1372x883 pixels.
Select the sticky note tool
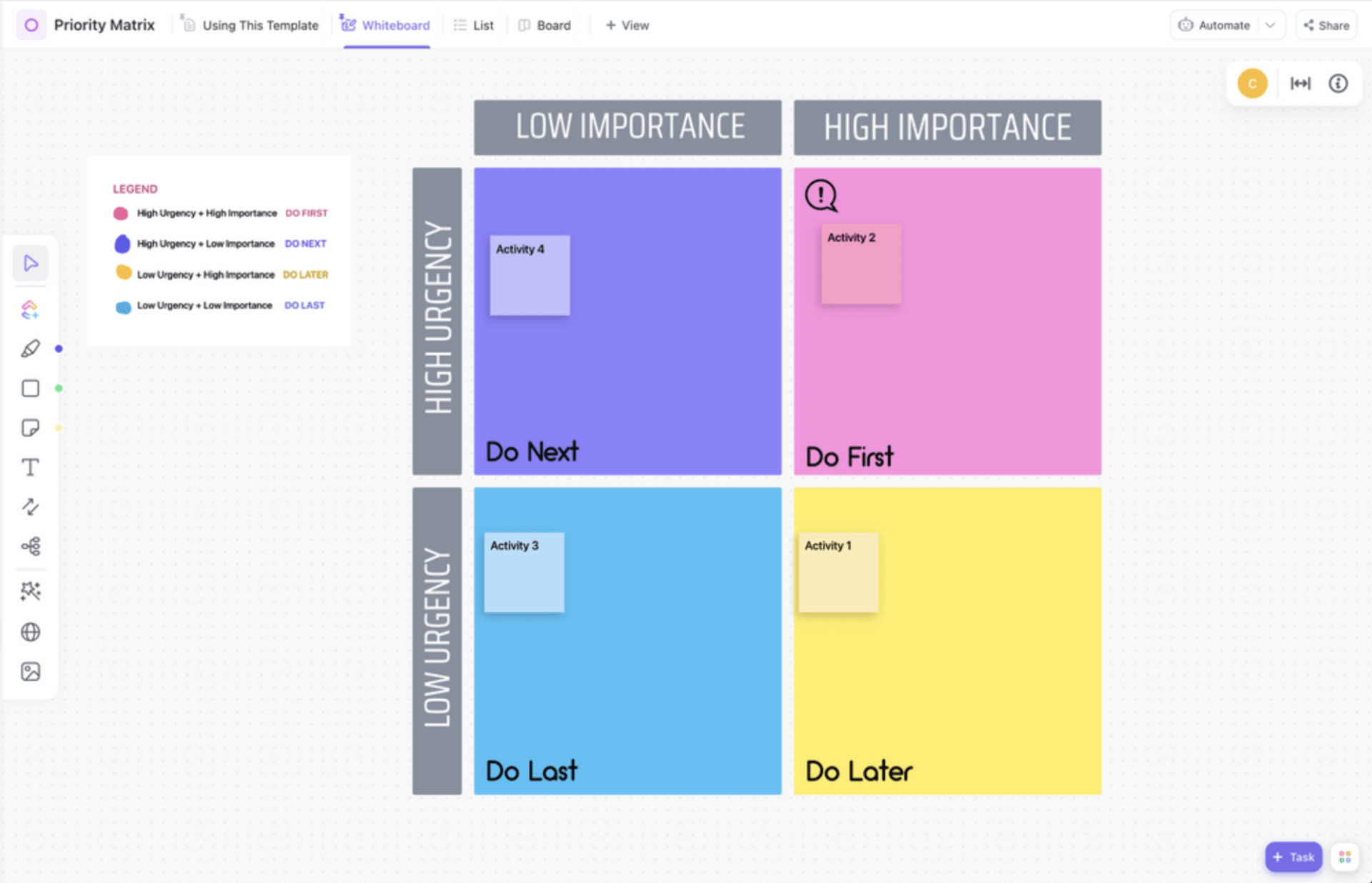coord(31,427)
